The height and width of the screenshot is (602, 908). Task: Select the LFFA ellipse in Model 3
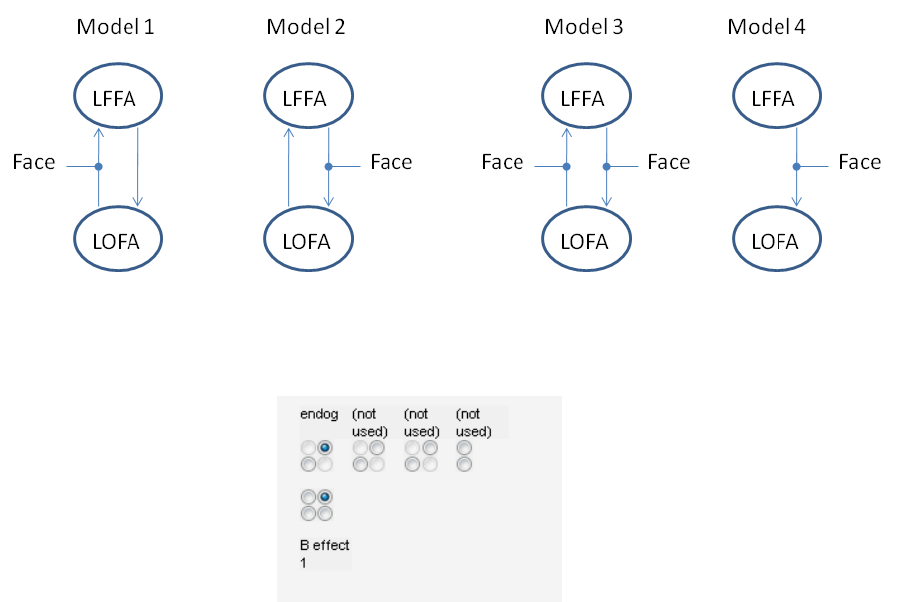click(x=586, y=98)
